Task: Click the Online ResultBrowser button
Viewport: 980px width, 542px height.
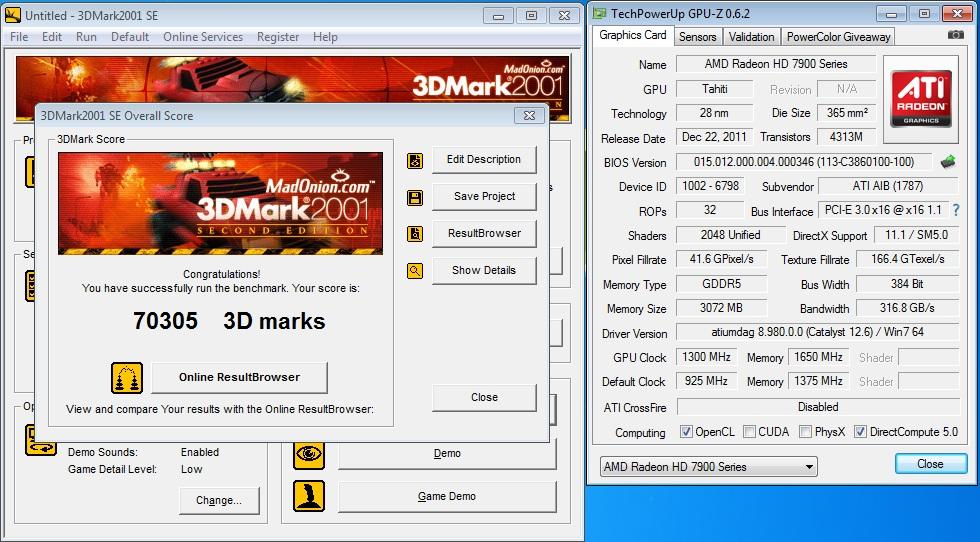Action: click(x=239, y=378)
